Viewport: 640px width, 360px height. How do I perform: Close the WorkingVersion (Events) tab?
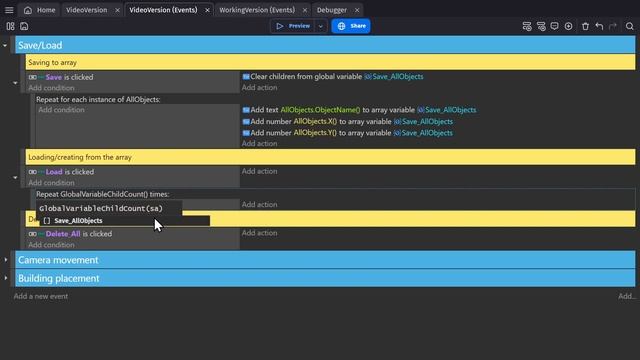(304, 10)
